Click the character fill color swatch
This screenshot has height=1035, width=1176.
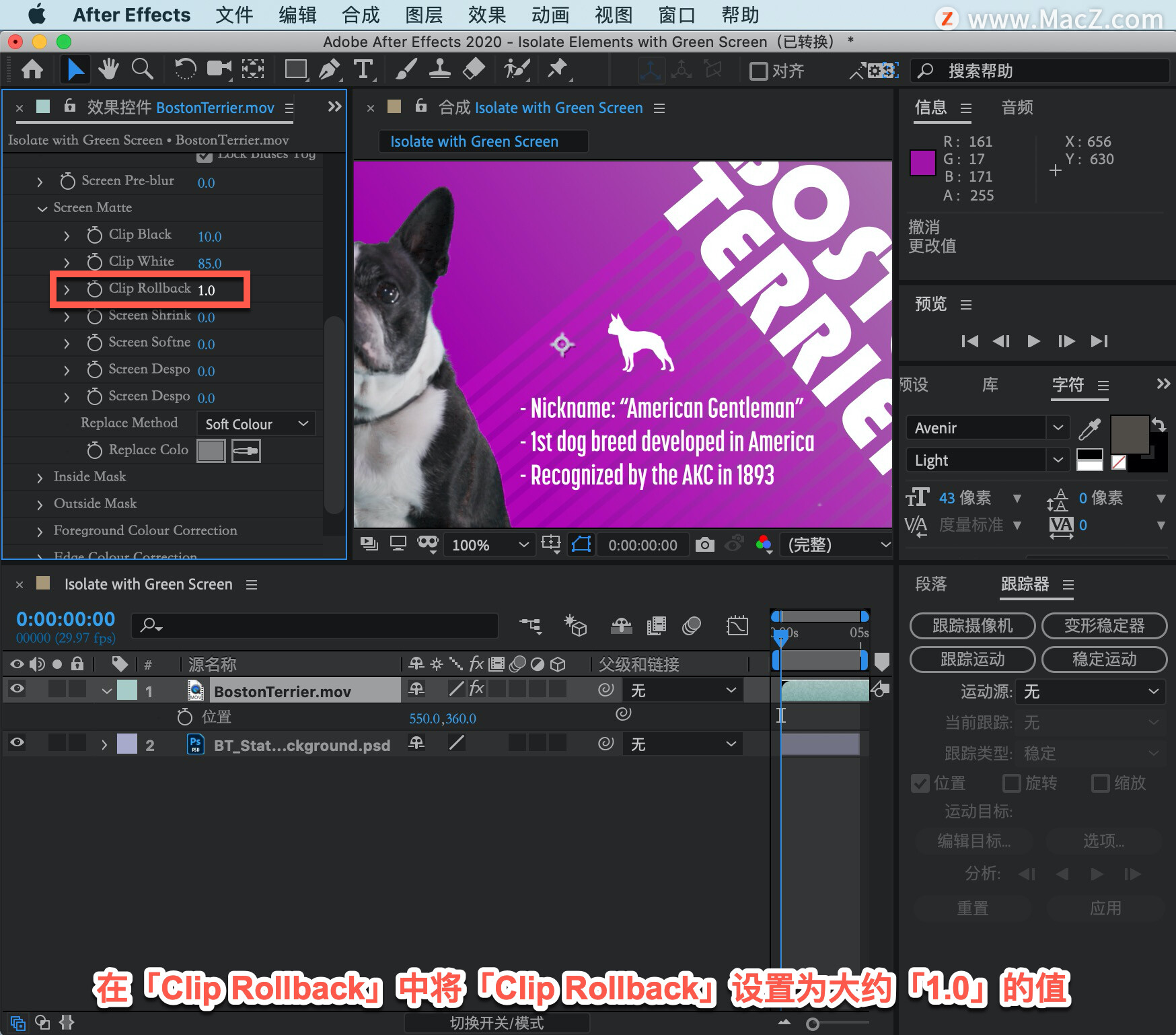(x=1129, y=435)
